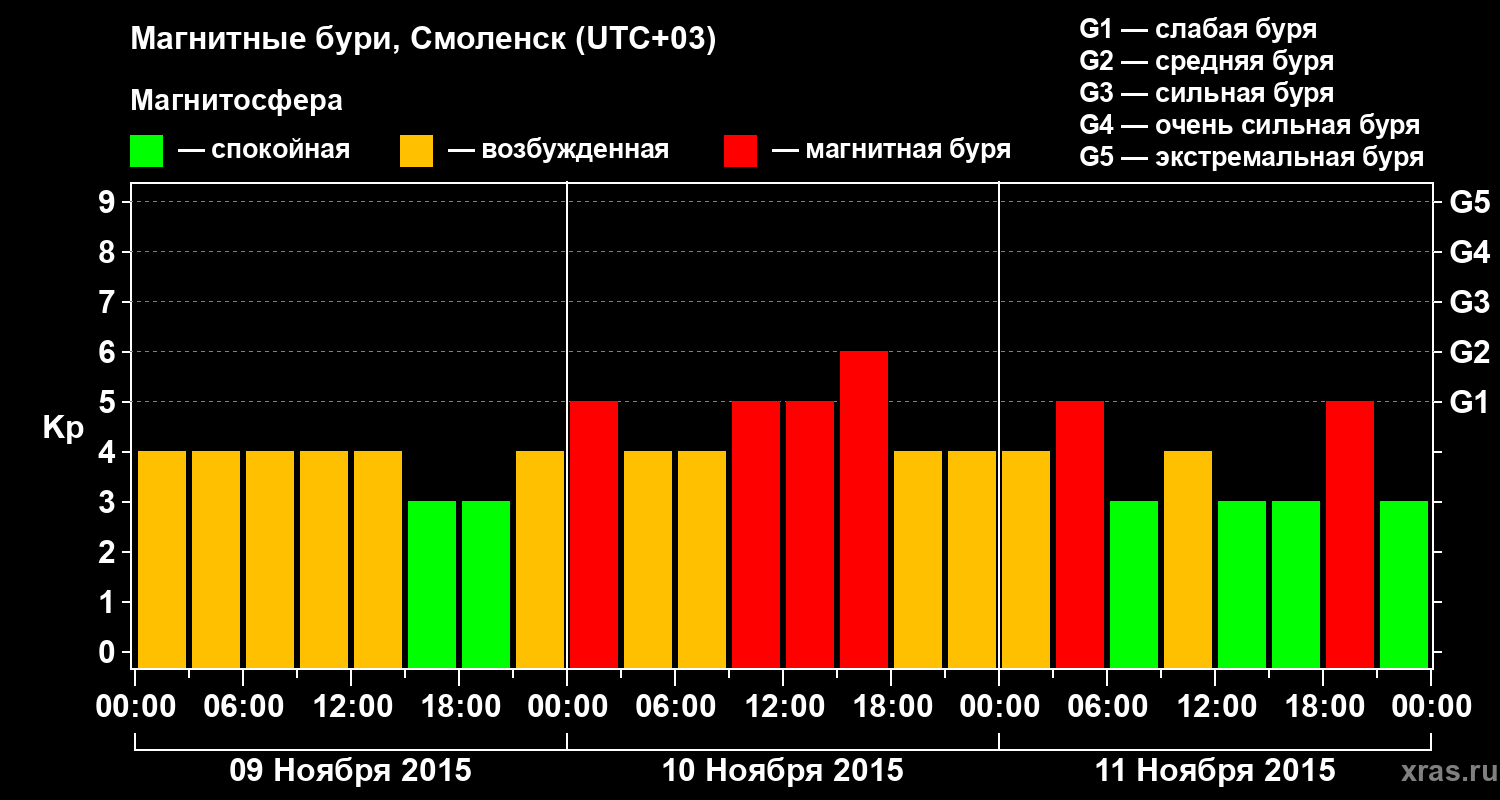Viewport: 1500px width, 800px height.
Task: Click the 11 Ноября 2015 date label
Action: (x=1215, y=771)
